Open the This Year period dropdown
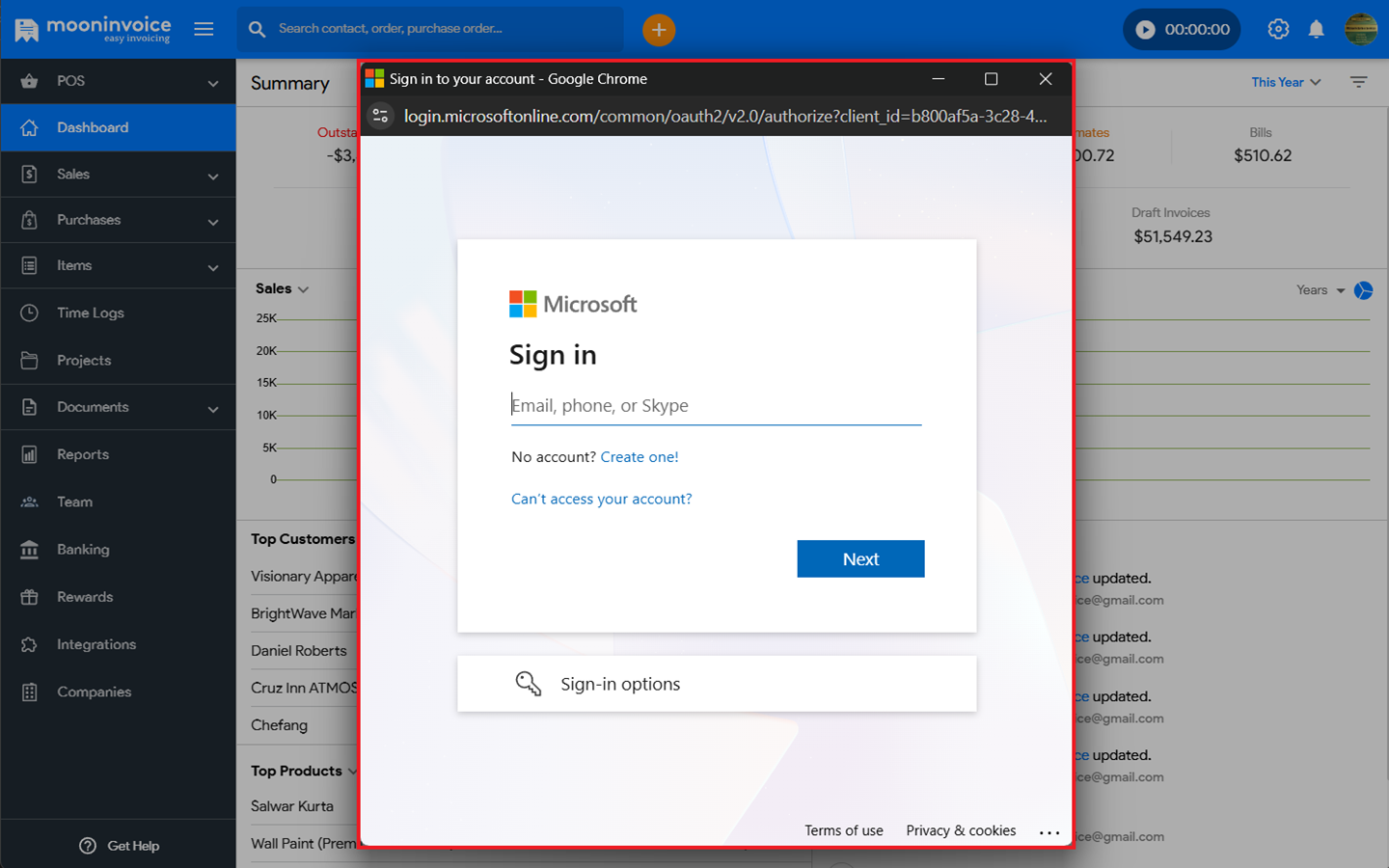 pos(1285,83)
